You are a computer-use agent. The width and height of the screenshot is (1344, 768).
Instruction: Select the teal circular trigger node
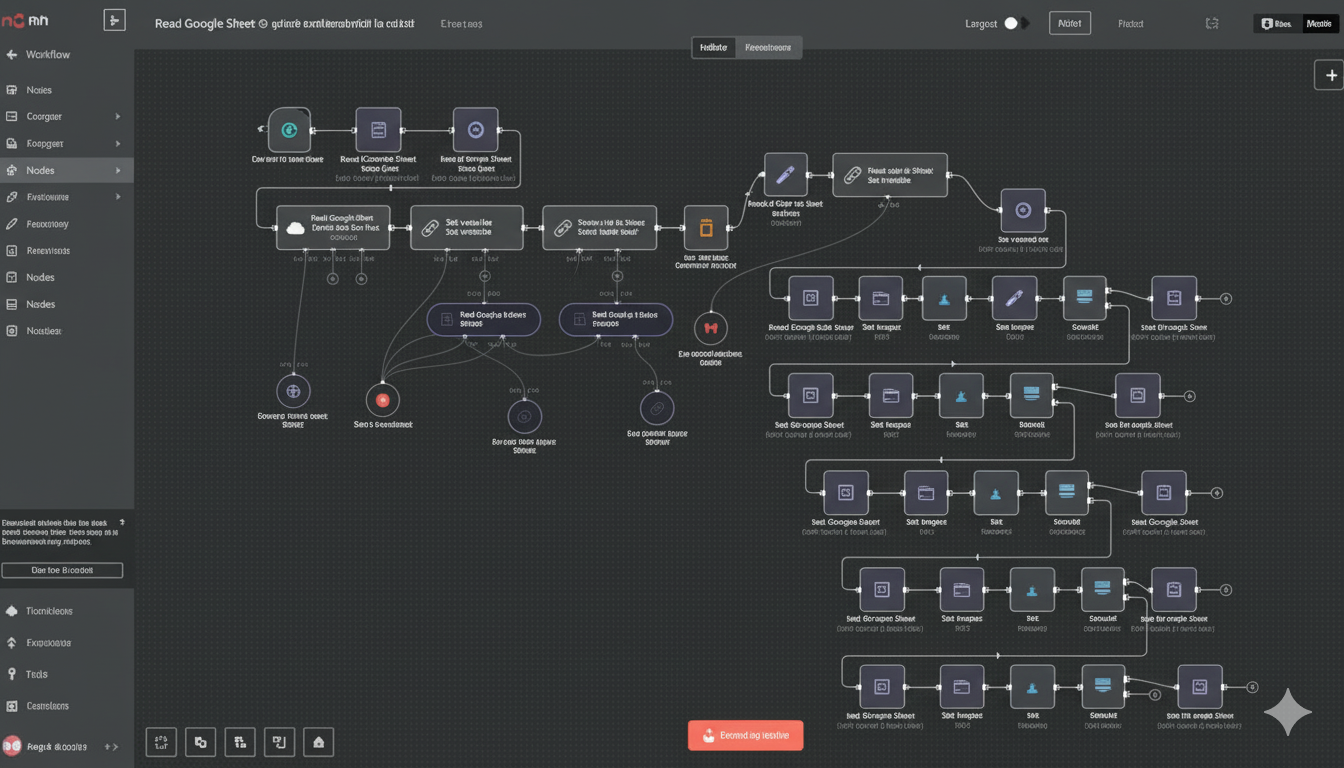(x=289, y=130)
